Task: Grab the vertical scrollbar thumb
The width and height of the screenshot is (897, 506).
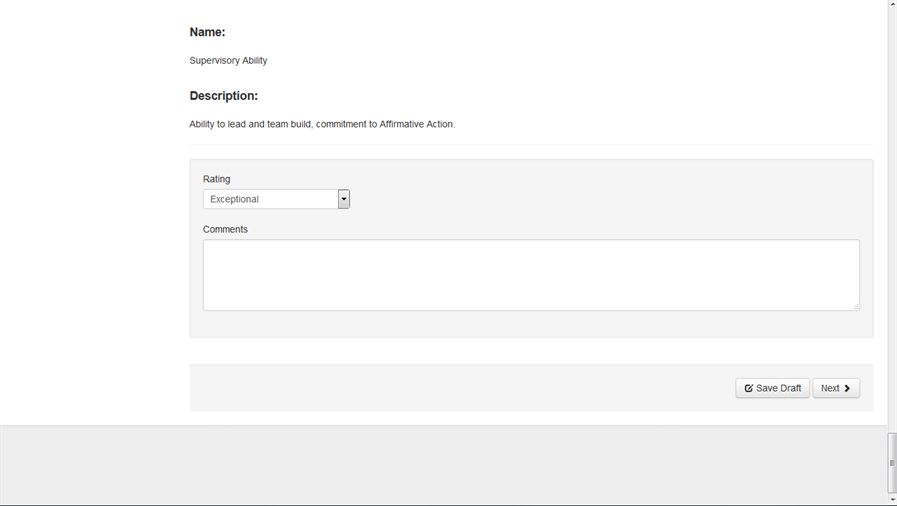Action: pyautogui.click(x=892, y=462)
